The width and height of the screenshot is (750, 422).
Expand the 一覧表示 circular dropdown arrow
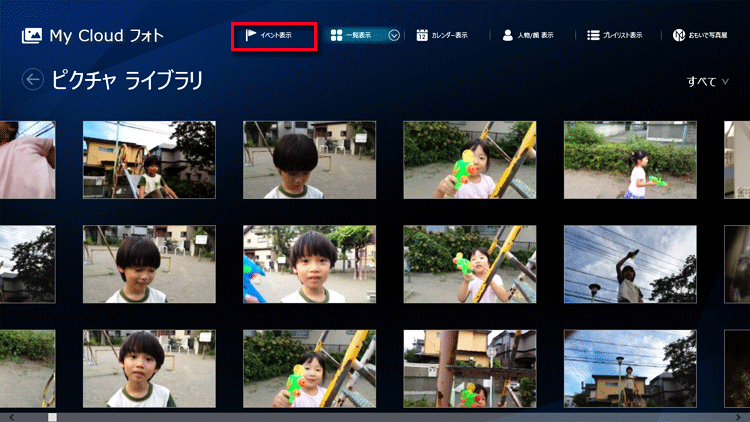(x=394, y=35)
